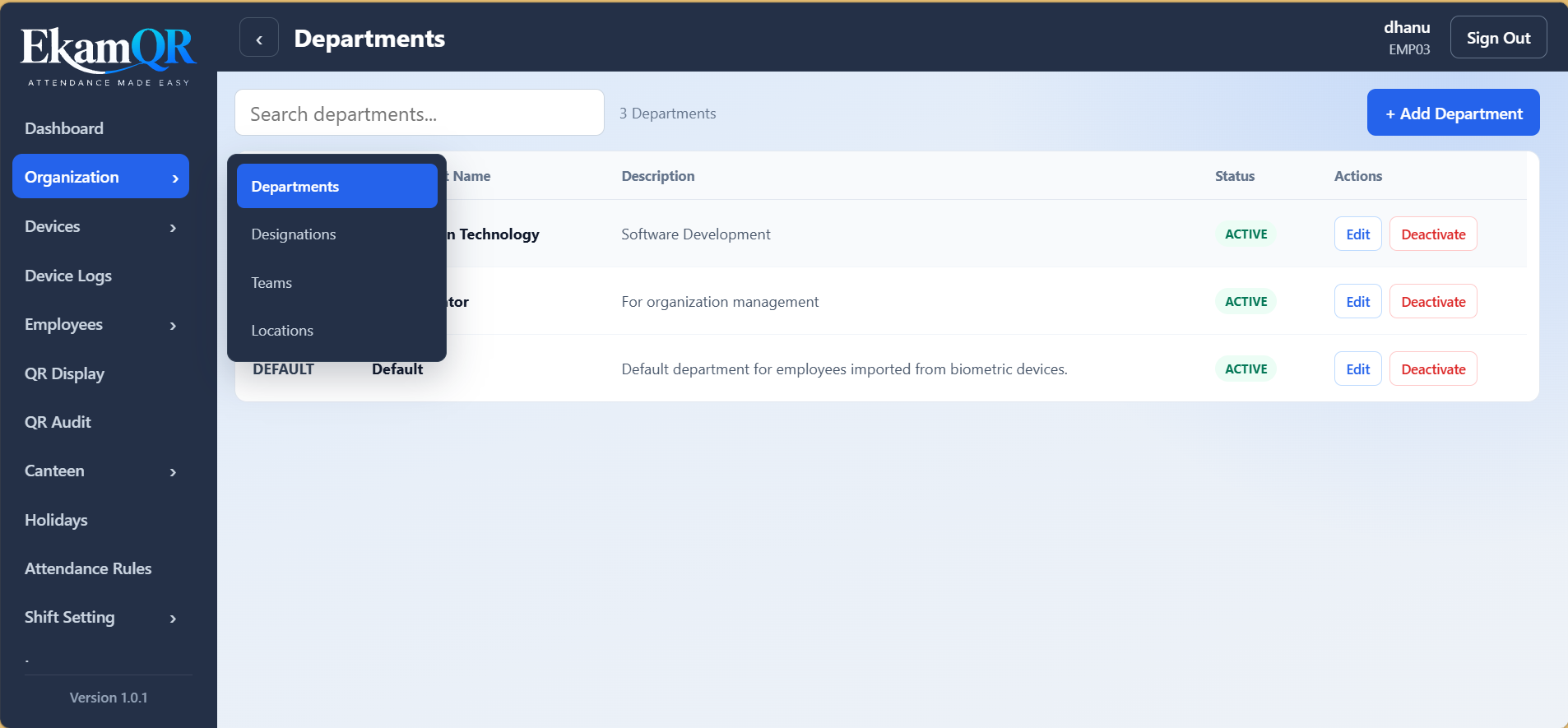Click the Actions column header
Image resolution: width=1568 pixels, height=728 pixels.
(1358, 176)
